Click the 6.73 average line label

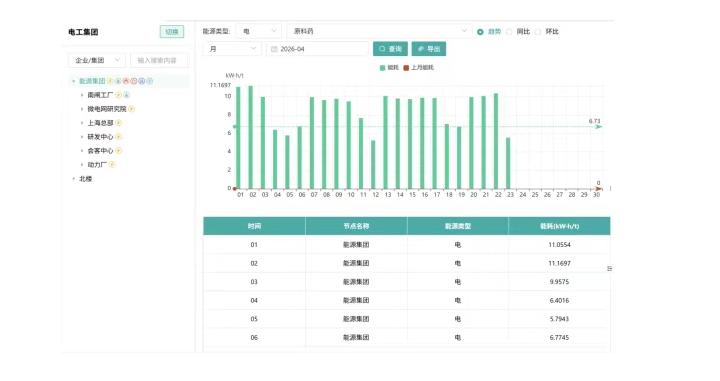click(594, 121)
